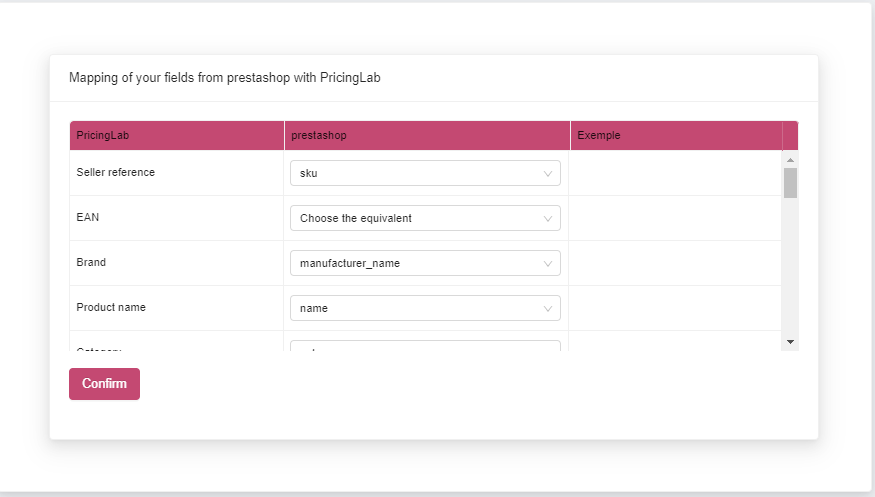The image size is (875, 497).
Task: Click the chevron in the Product name dropdown
Action: [x=548, y=309]
